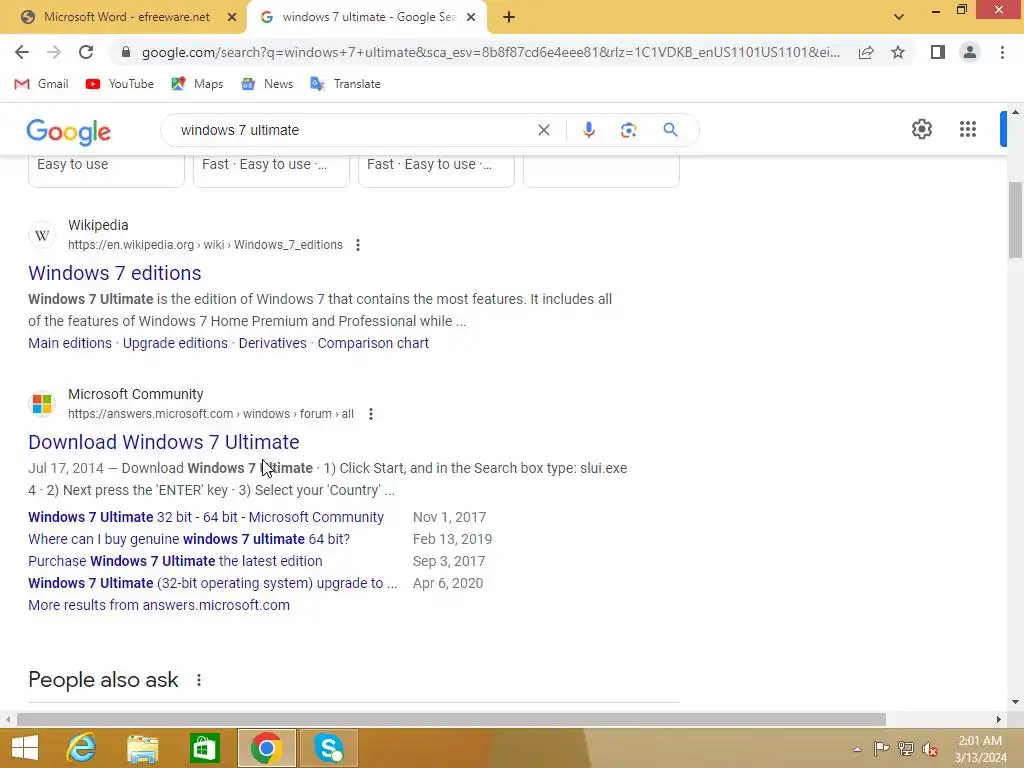Open Windows 7 editions Wikipedia result

(x=115, y=273)
